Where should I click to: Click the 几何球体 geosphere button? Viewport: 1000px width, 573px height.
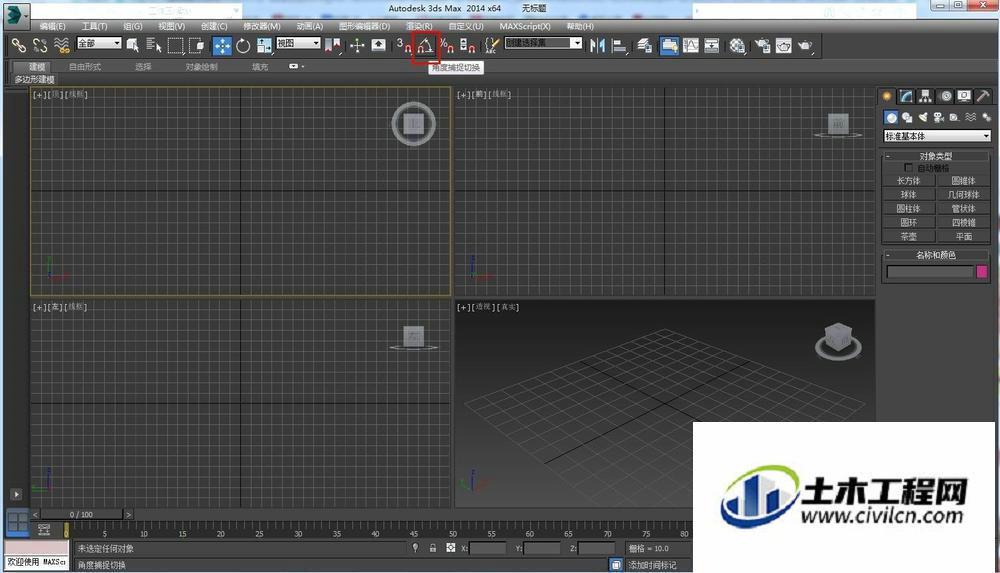coord(963,195)
